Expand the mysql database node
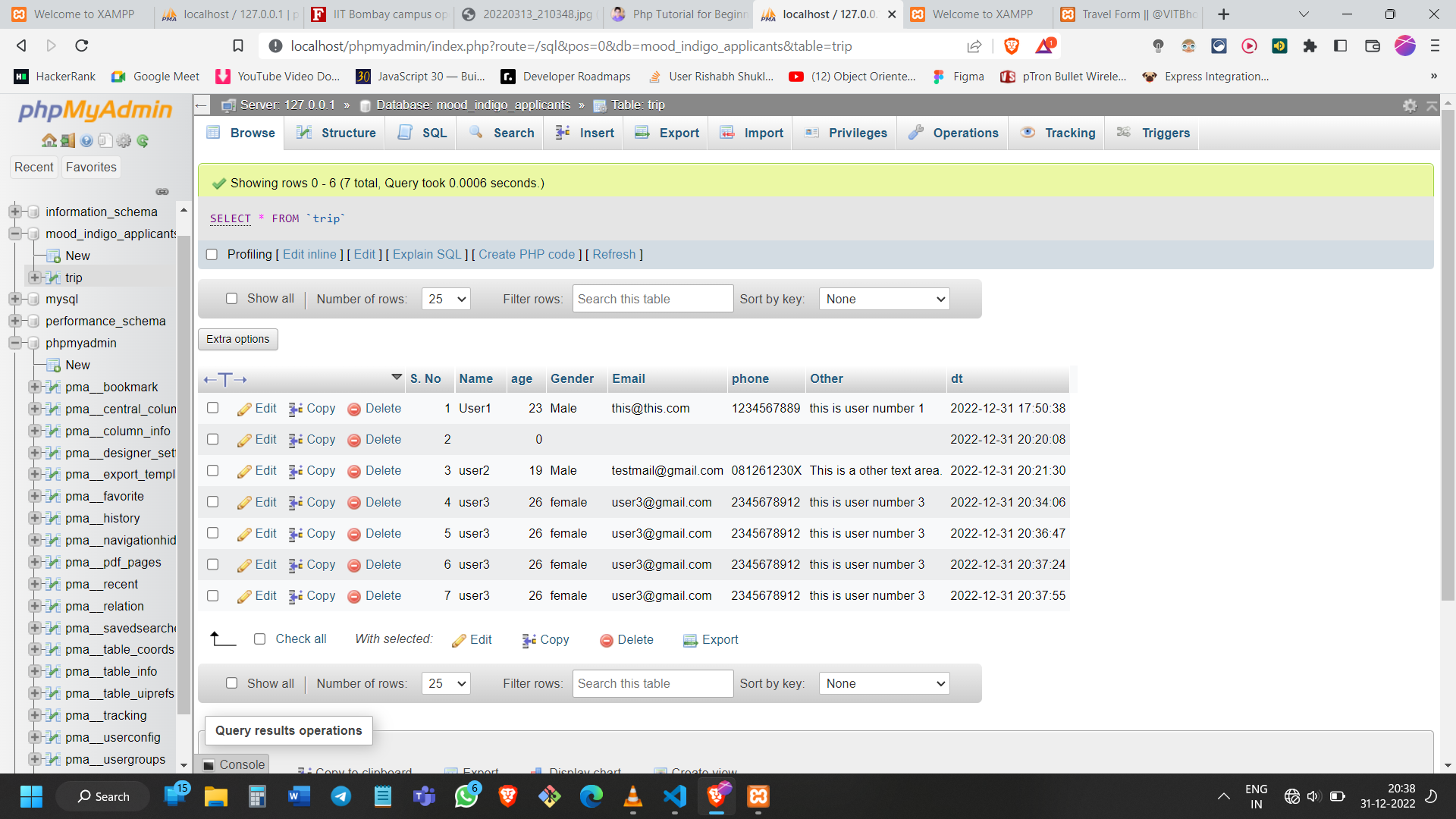The height and width of the screenshot is (819, 1456). point(14,299)
